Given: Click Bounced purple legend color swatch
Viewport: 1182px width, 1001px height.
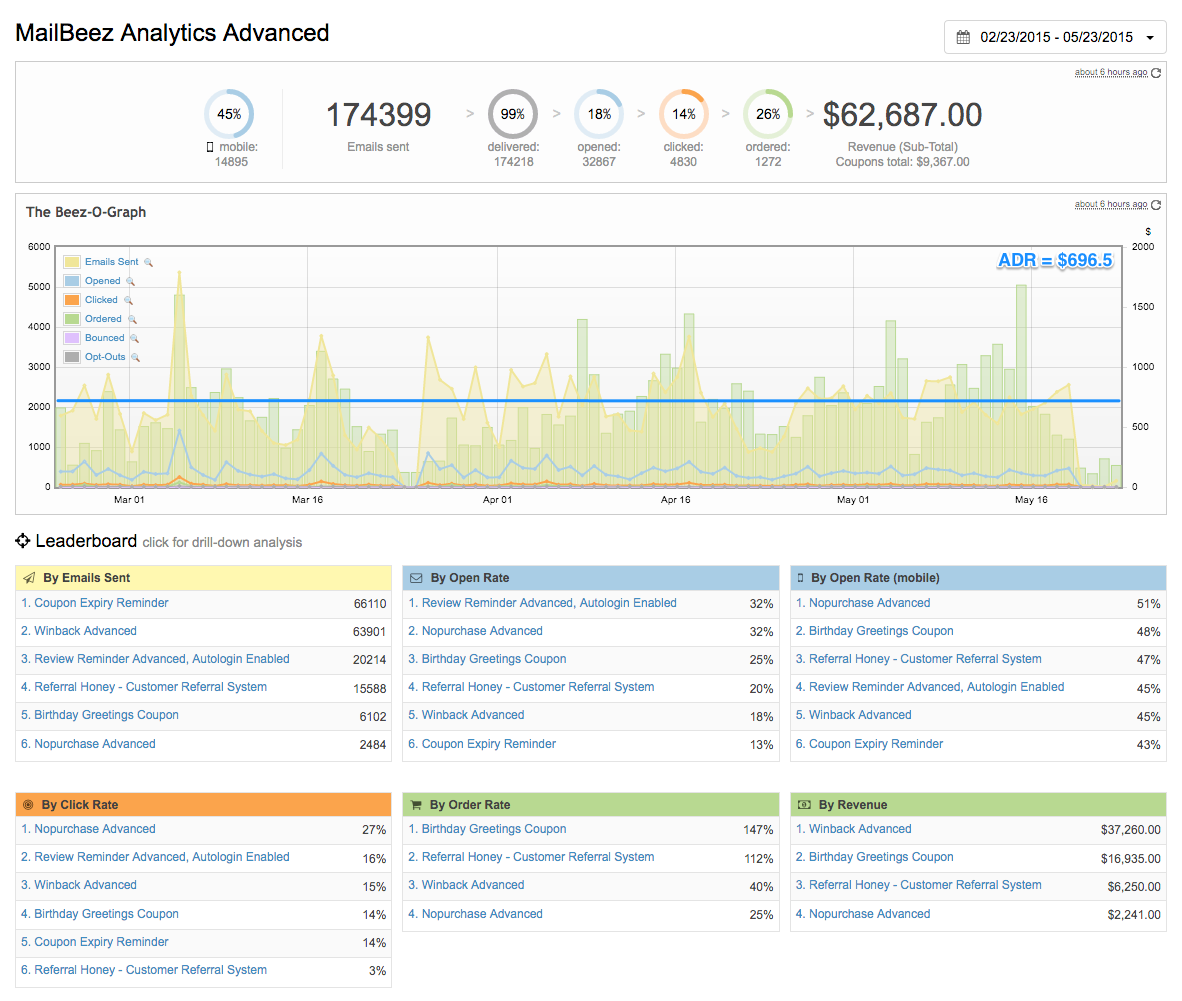Looking at the screenshot, I should pos(72,338).
